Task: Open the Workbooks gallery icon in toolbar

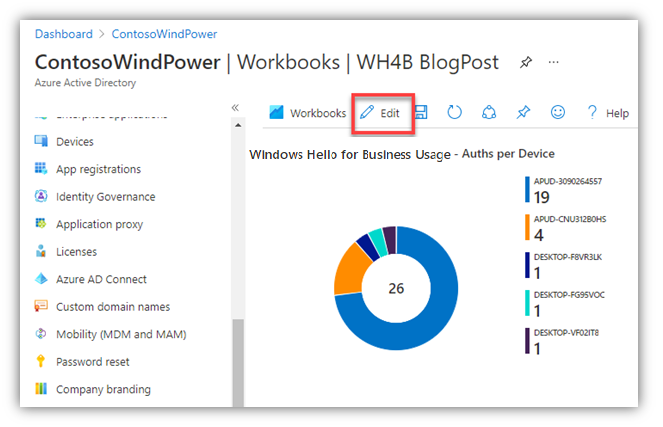Action: click(x=276, y=112)
